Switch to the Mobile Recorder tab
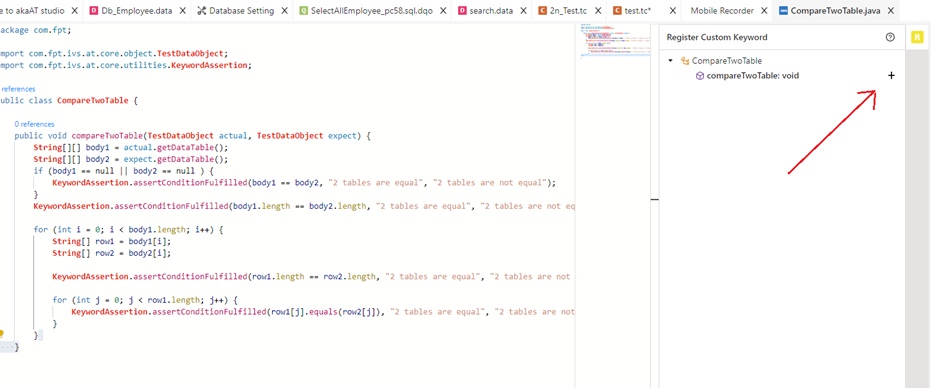Screen dimensions: 931x388 pyautogui.click(x=722, y=11)
